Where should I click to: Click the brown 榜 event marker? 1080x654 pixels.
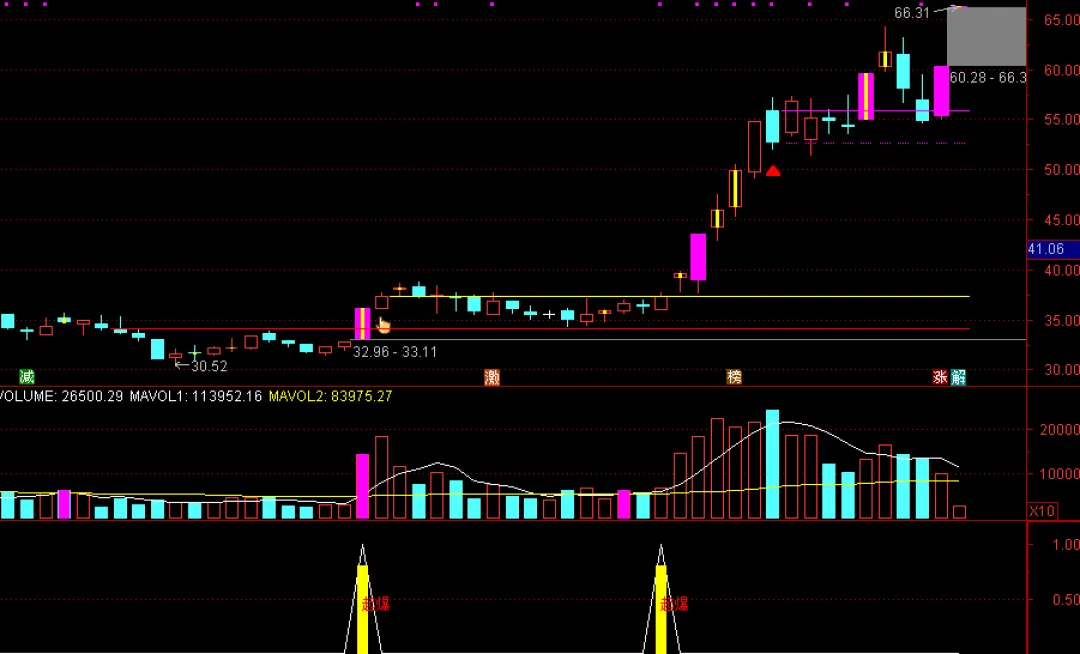(734, 377)
